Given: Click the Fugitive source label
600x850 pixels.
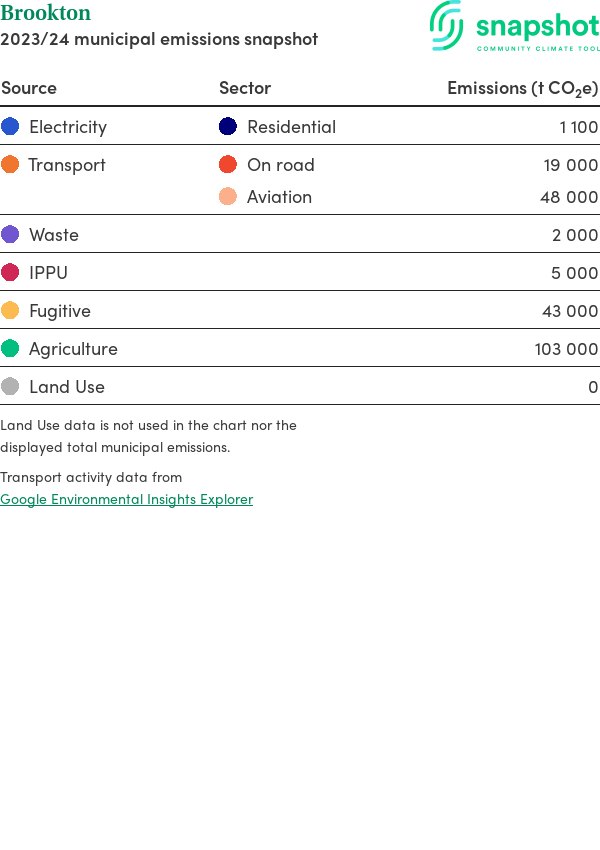Looking at the screenshot, I should [x=60, y=311].
